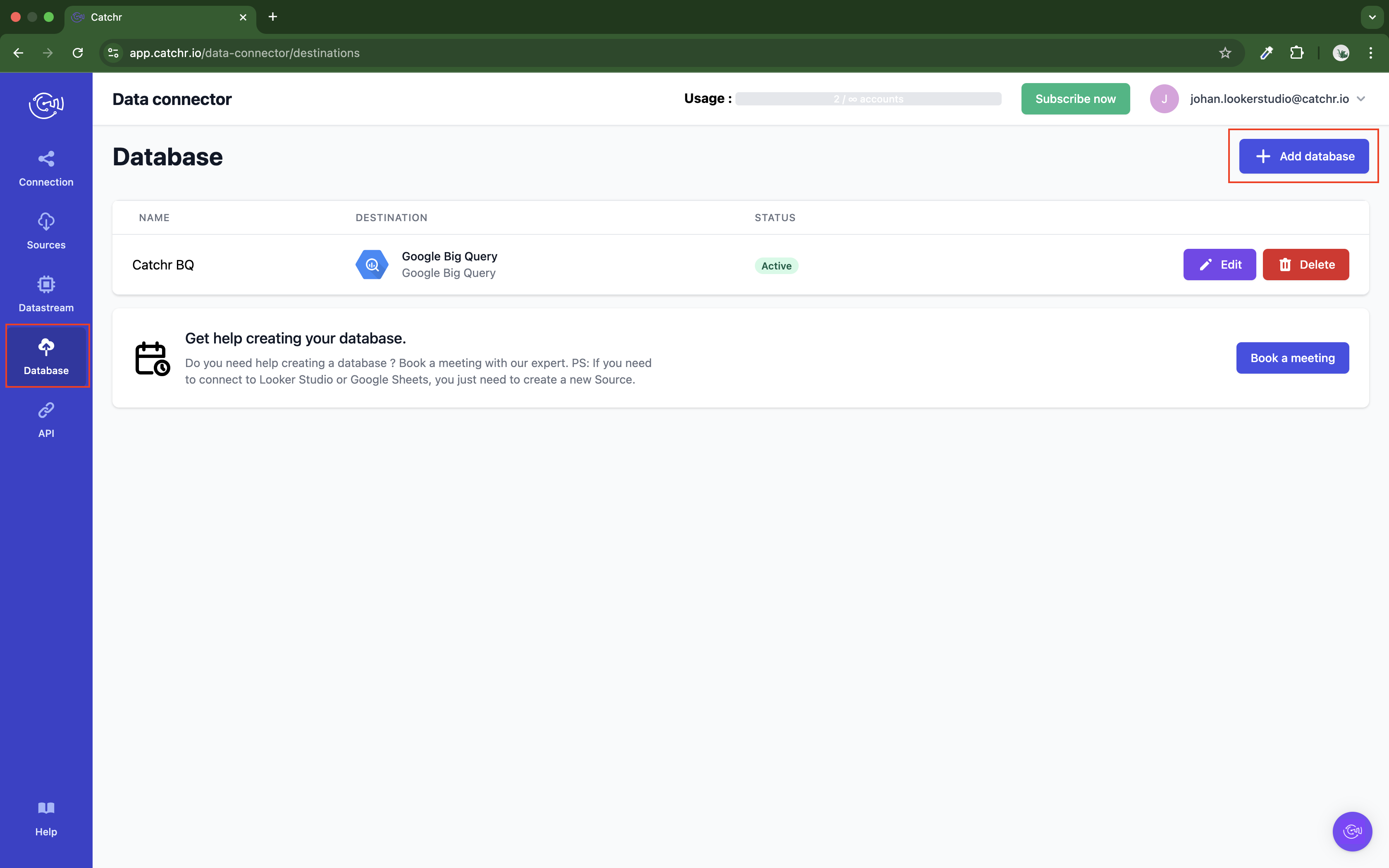Click Add database button
The image size is (1389, 868).
click(x=1303, y=156)
